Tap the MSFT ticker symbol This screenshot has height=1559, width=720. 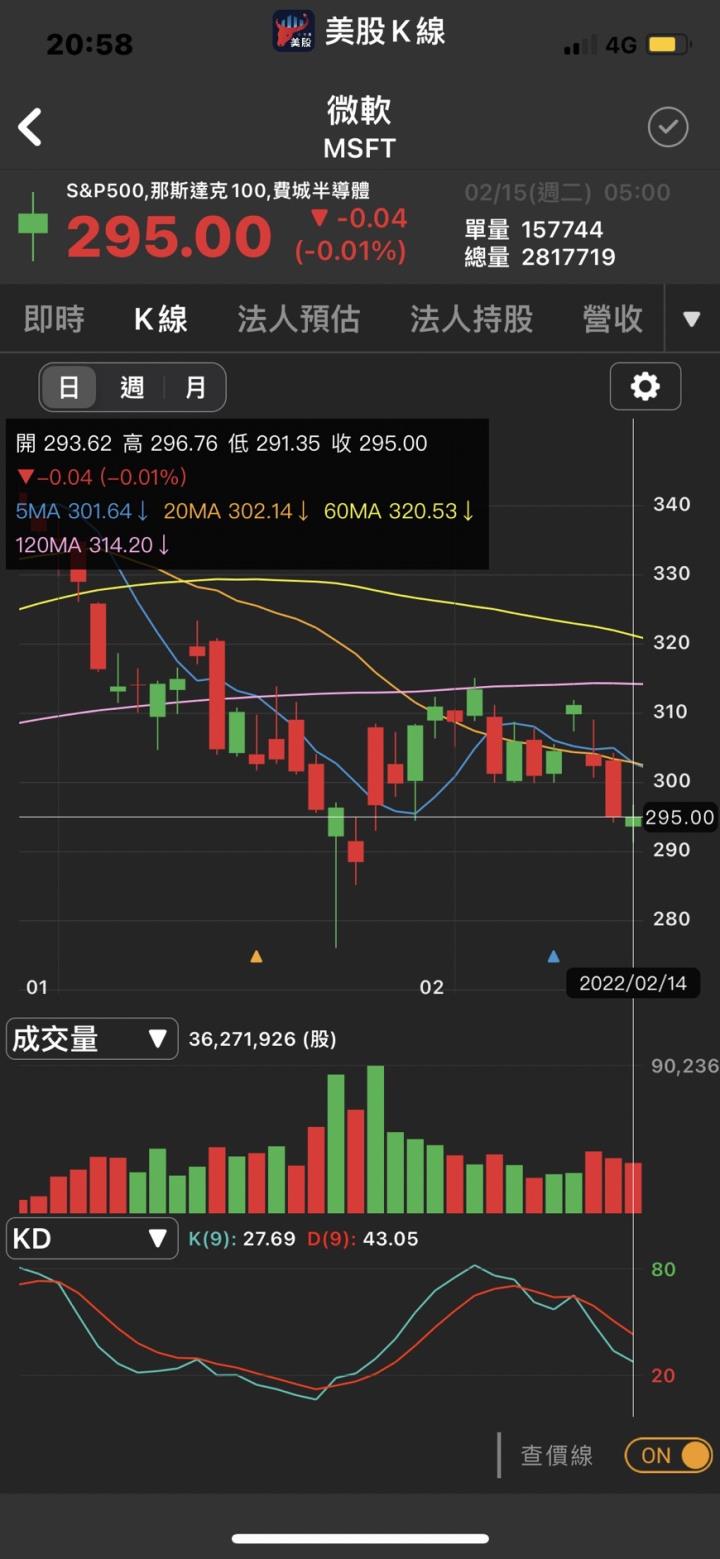pyautogui.click(x=360, y=149)
